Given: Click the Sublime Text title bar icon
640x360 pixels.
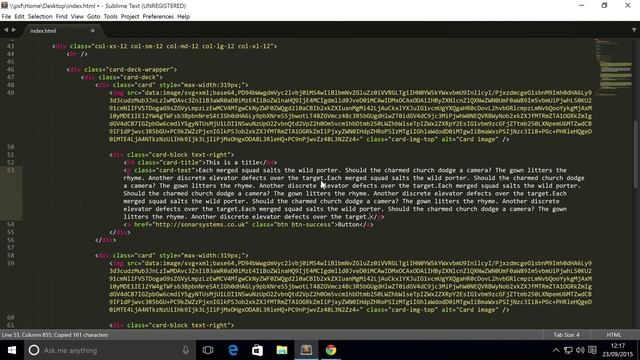Looking at the screenshot, I should pyautogui.click(x=4, y=5).
